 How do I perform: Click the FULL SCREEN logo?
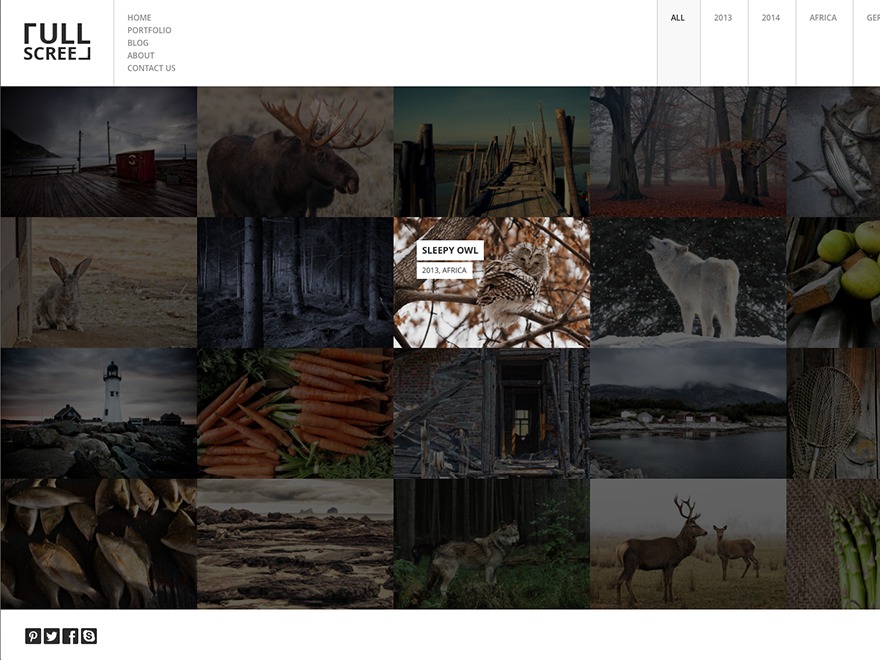57,42
